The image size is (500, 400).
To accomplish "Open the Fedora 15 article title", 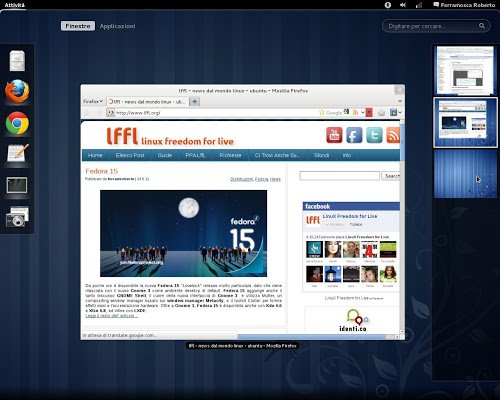I will [101, 171].
